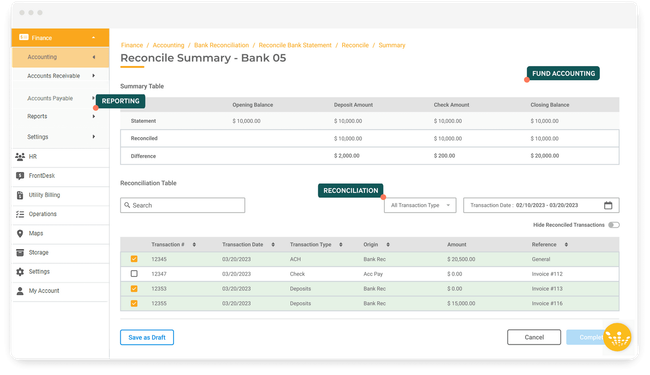Open Reports menu item
650x375 pixels.
coord(37,116)
